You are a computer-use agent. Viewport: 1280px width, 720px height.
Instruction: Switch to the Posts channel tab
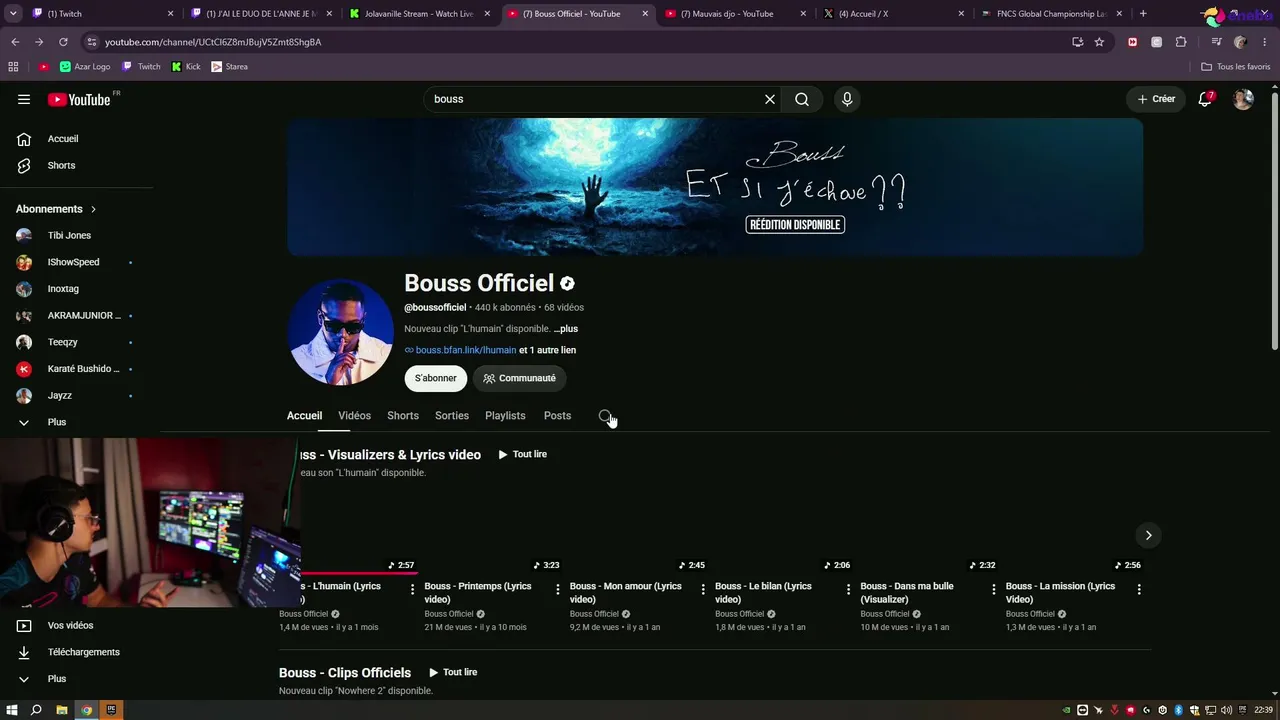(x=557, y=416)
